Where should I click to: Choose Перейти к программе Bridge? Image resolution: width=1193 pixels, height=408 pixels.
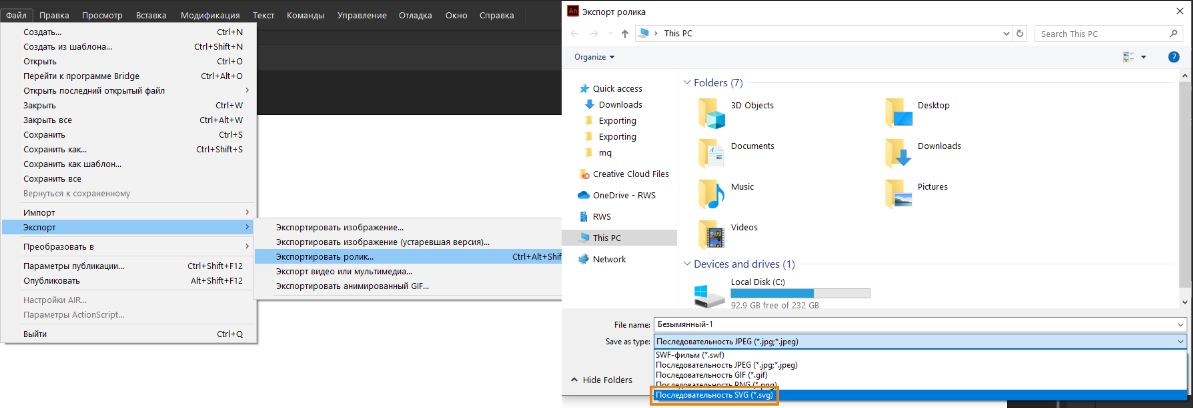129,75
